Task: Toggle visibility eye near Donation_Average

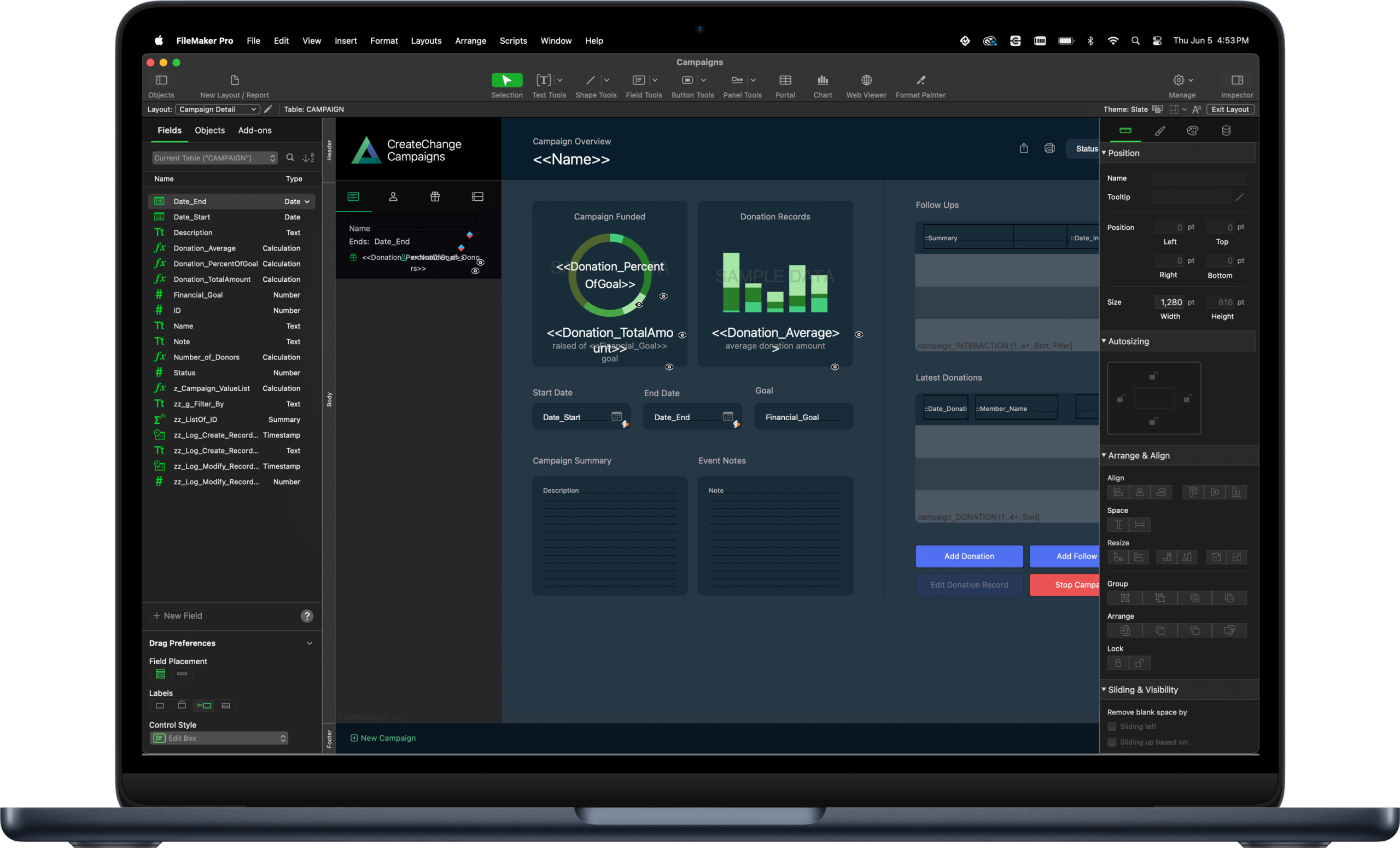Action: pos(859,334)
